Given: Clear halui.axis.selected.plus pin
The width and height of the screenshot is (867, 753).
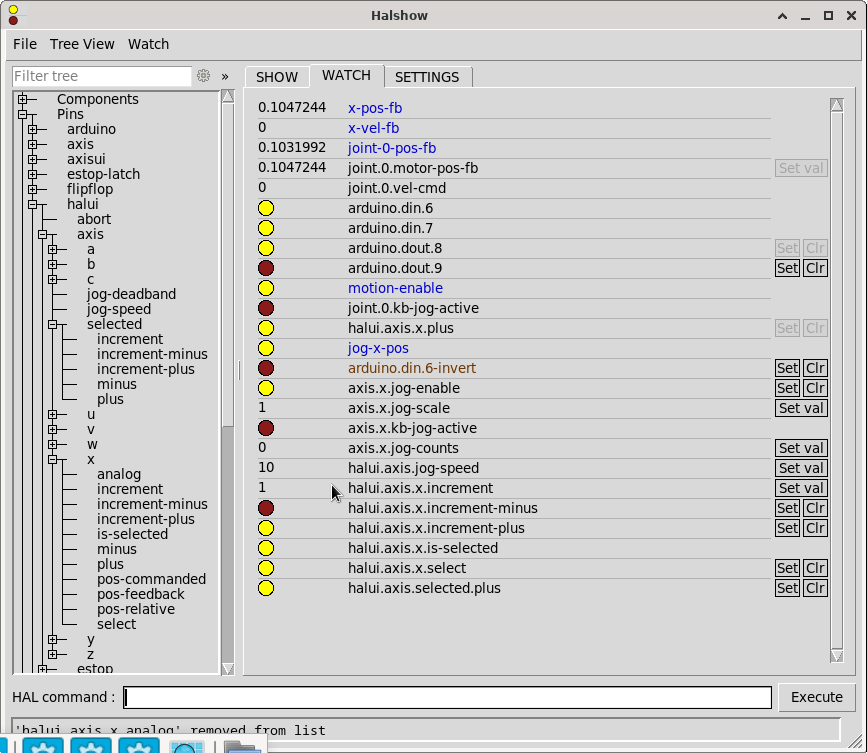Looking at the screenshot, I should [x=815, y=588].
